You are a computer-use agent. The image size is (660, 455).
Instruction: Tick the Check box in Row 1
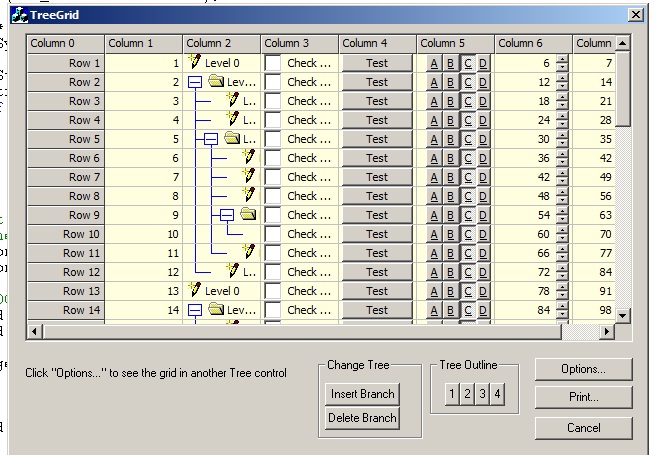273,63
